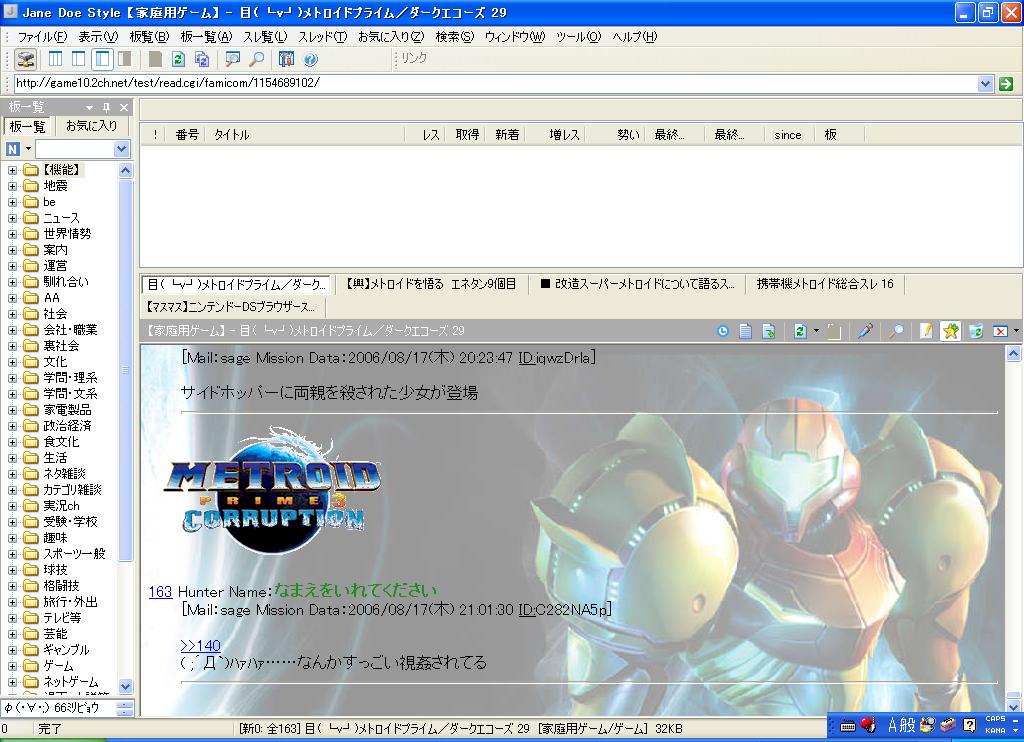Open post number 163 link

tap(160, 592)
